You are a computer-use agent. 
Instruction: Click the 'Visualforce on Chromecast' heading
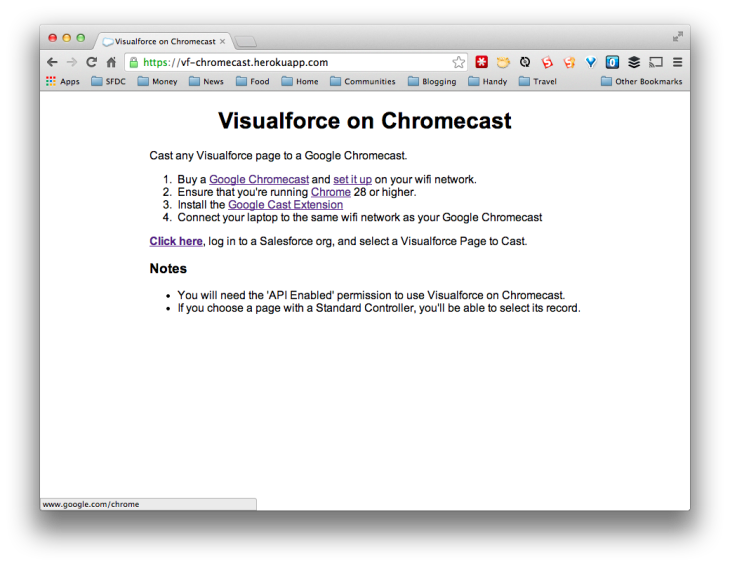[365, 121]
